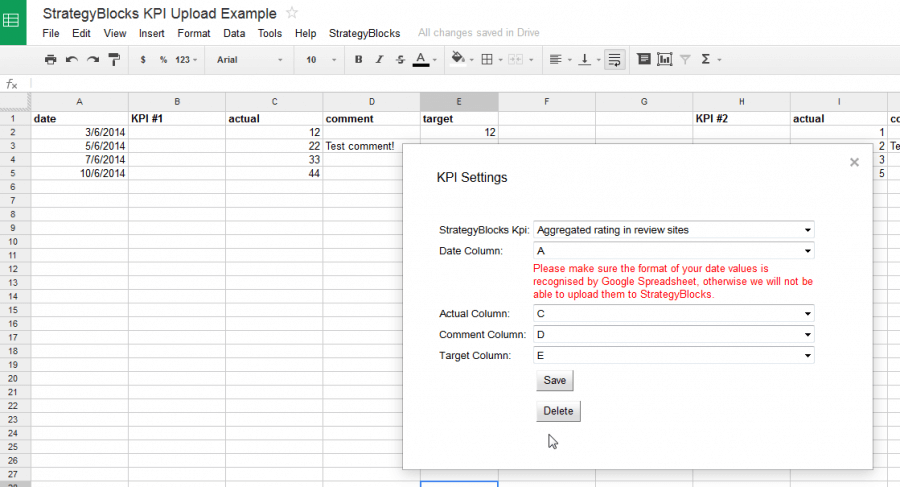
Task: Open the Data menu
Action: point(234,33)
